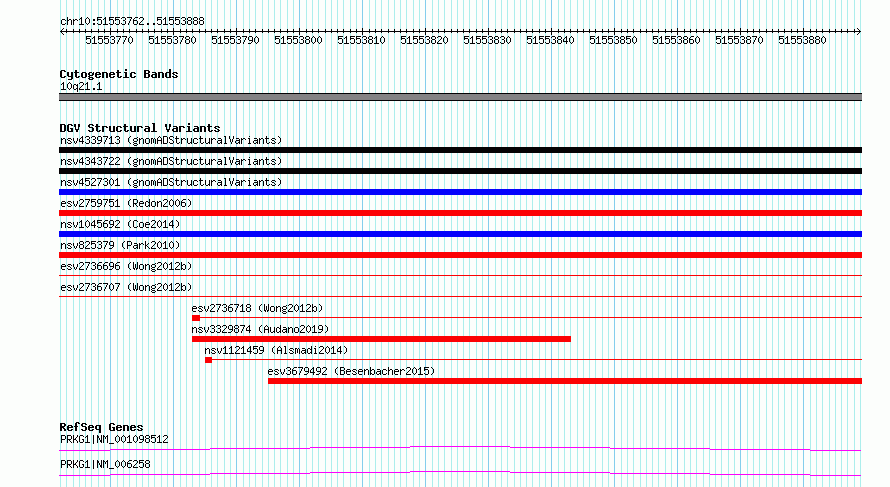Image resolution: width=890 pixels, height=487 pixels.
Task: Click ruler position 51553850
Action: coord(614,40)
